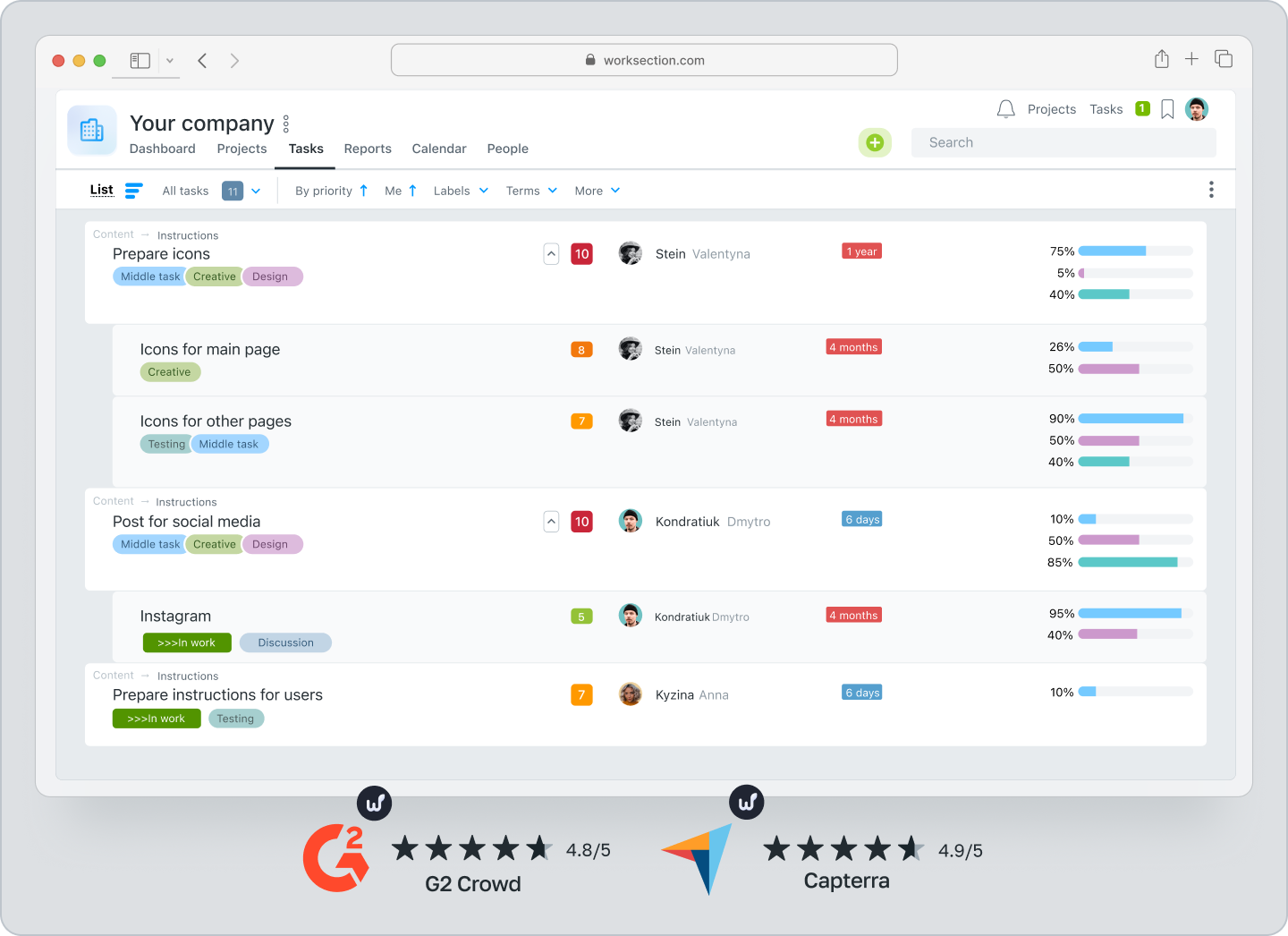This screenshot has width=1288, height=936.
Task: Switch to the Reports tab
Action: pos(368,149)
